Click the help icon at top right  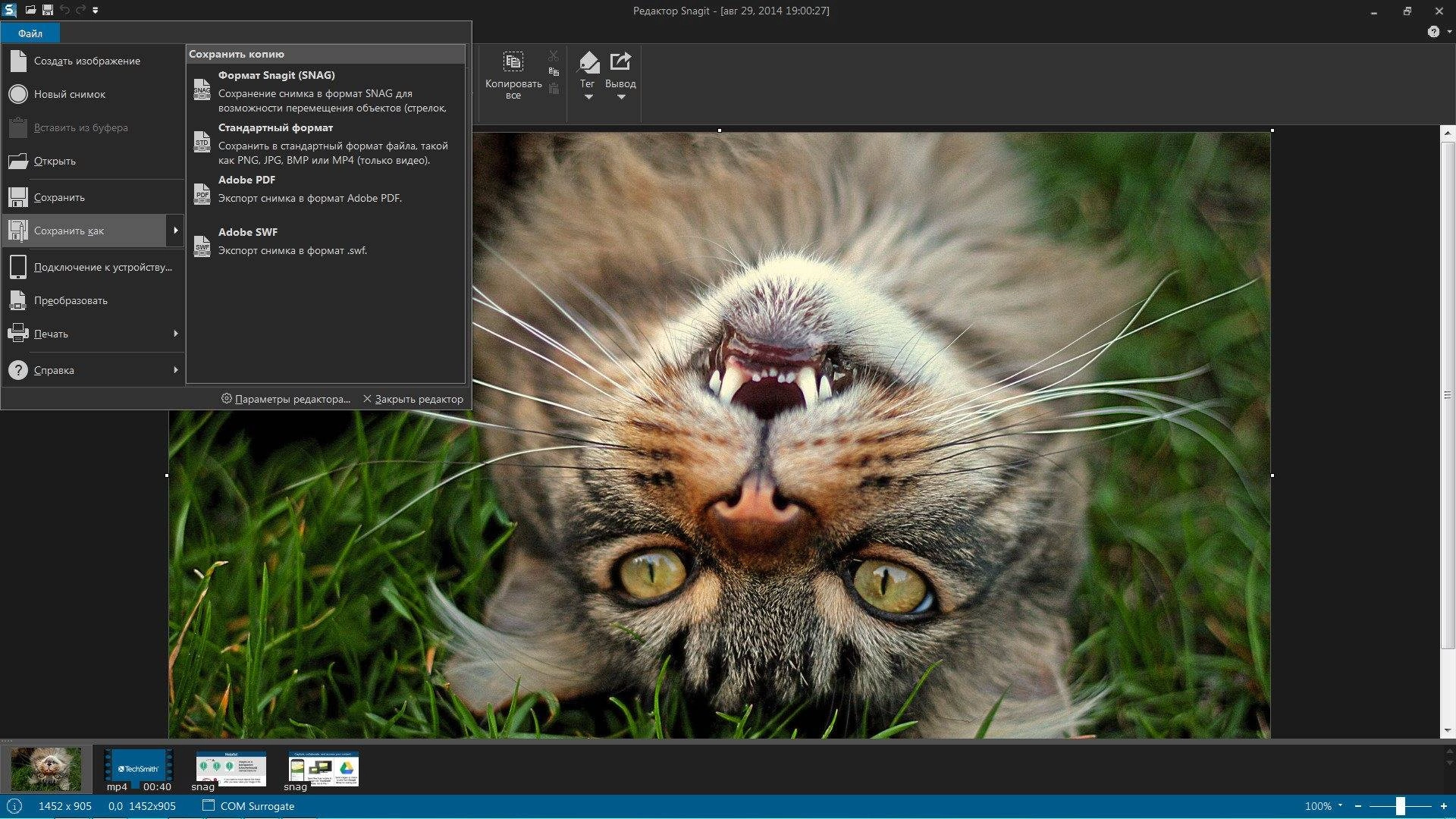point(1433,32)
